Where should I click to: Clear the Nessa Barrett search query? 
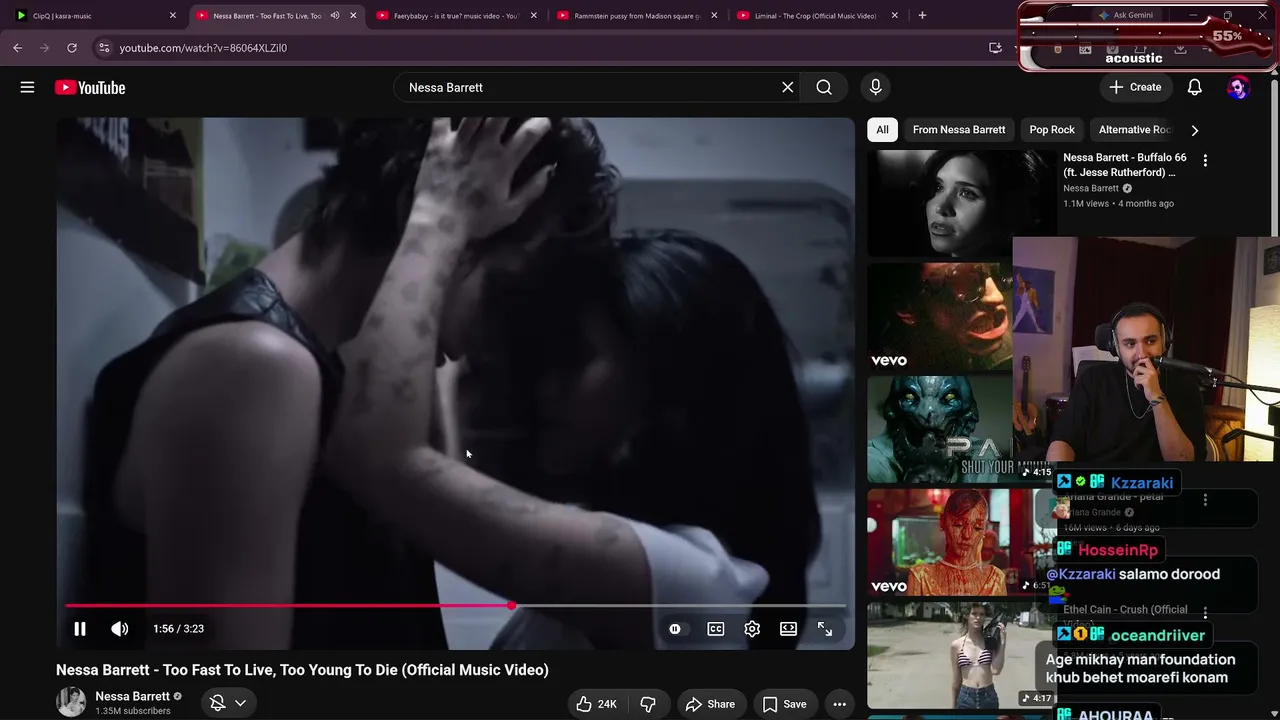(788, 87)
